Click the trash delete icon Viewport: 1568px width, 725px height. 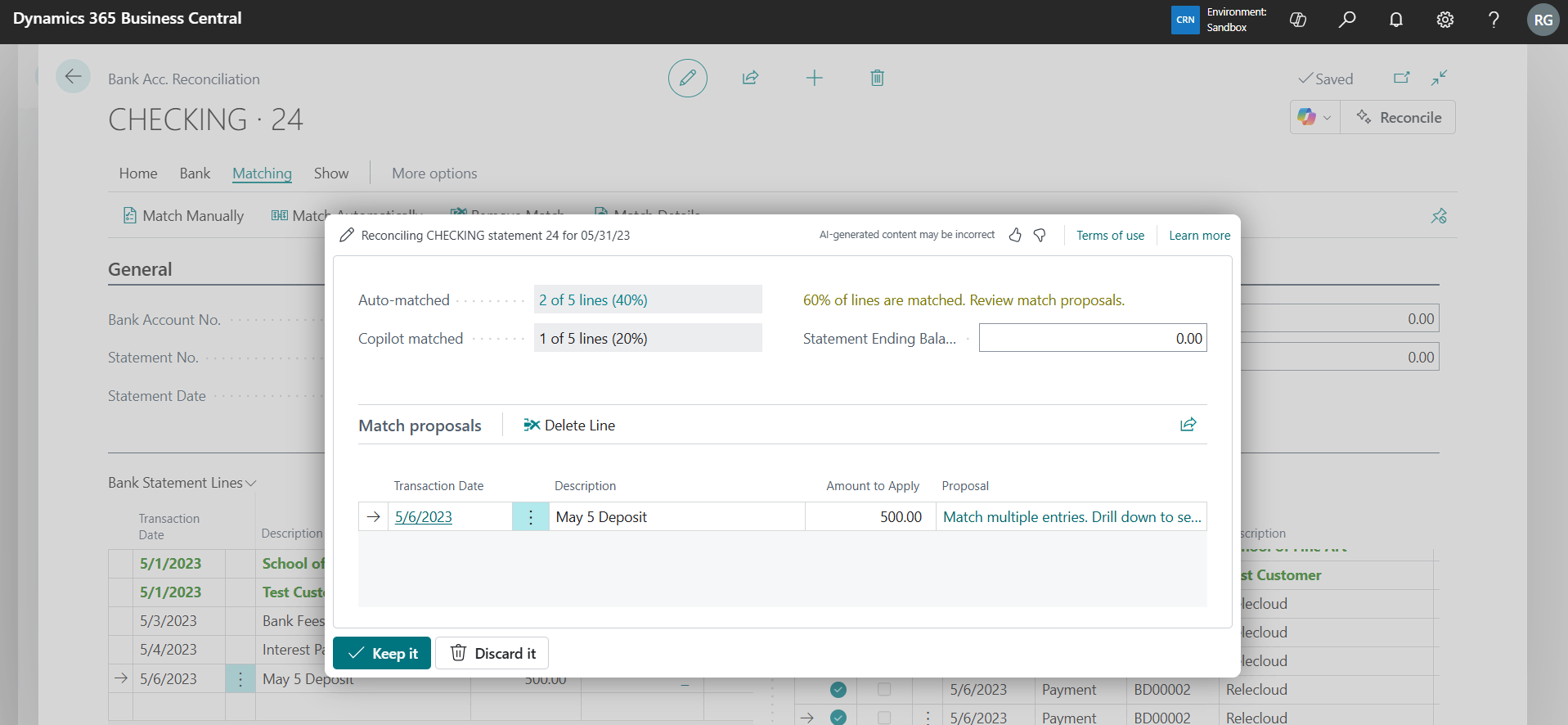(877, 78)
